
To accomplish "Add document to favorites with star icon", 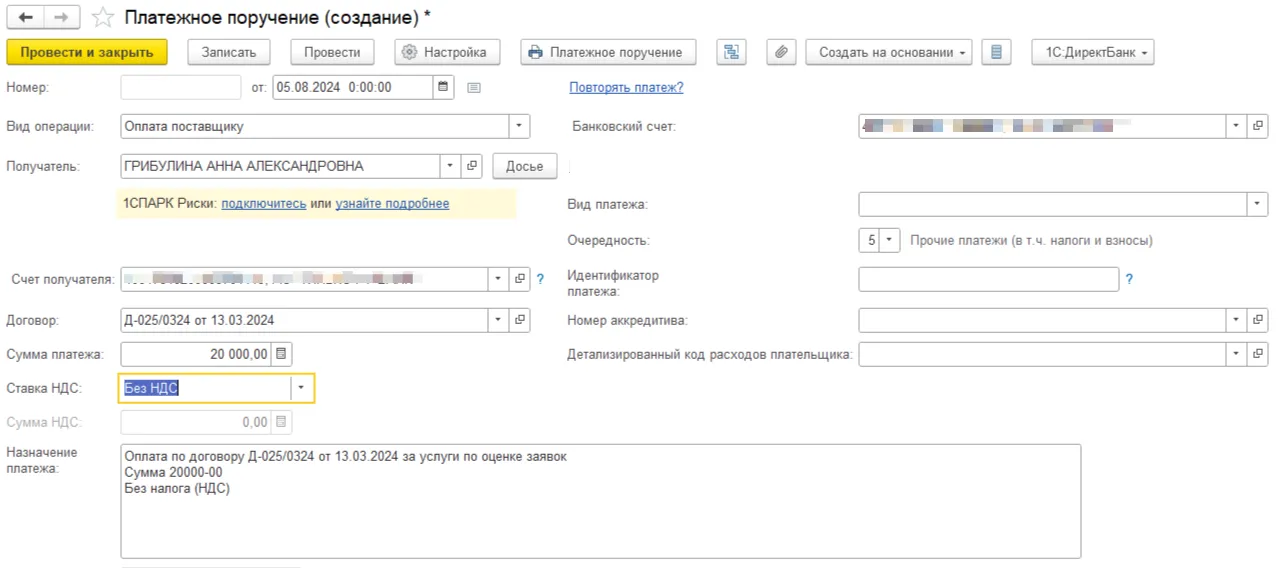I will coord(102,17).
